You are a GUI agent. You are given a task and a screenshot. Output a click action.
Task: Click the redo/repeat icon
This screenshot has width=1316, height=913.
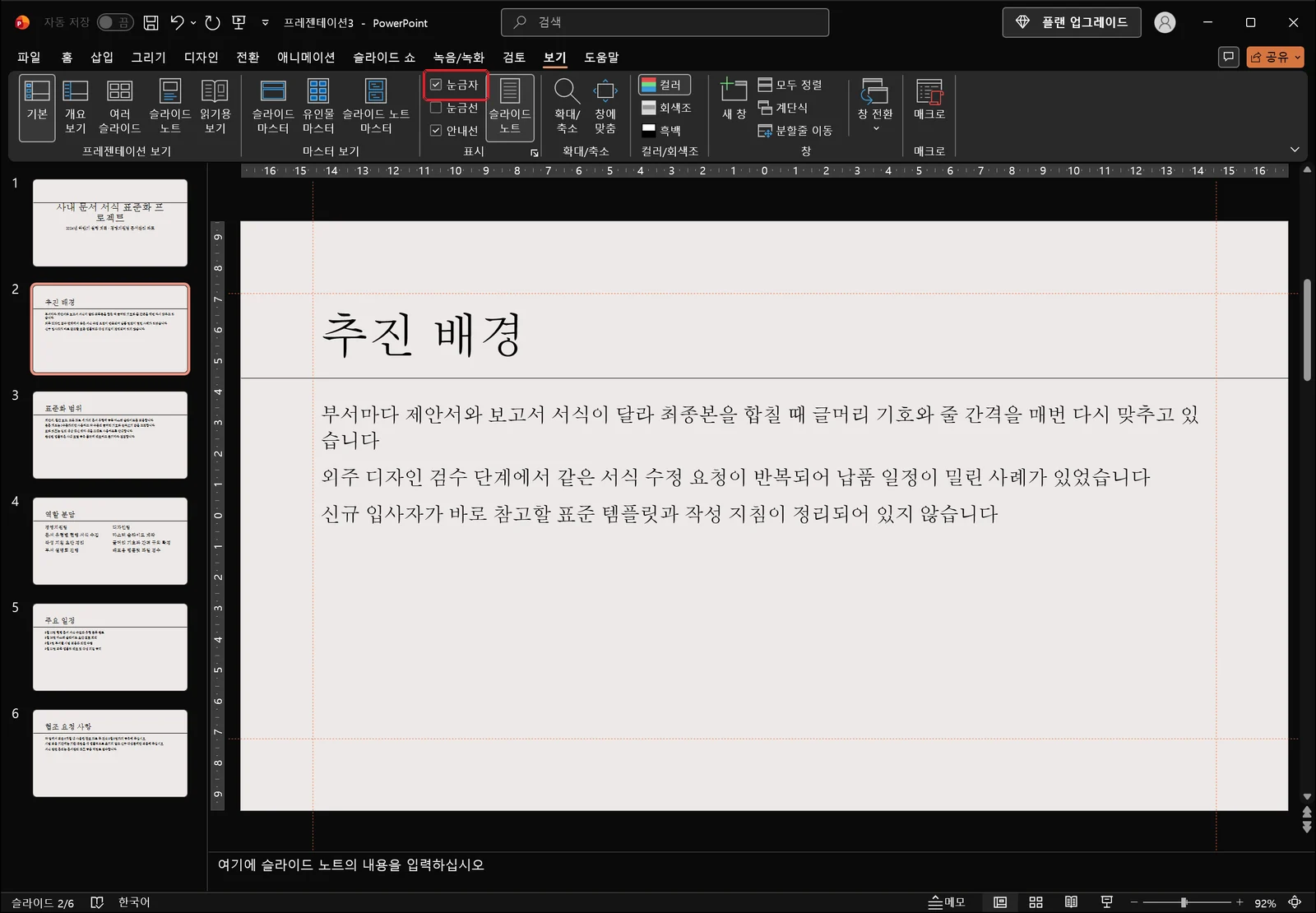(x=212, y=22)
